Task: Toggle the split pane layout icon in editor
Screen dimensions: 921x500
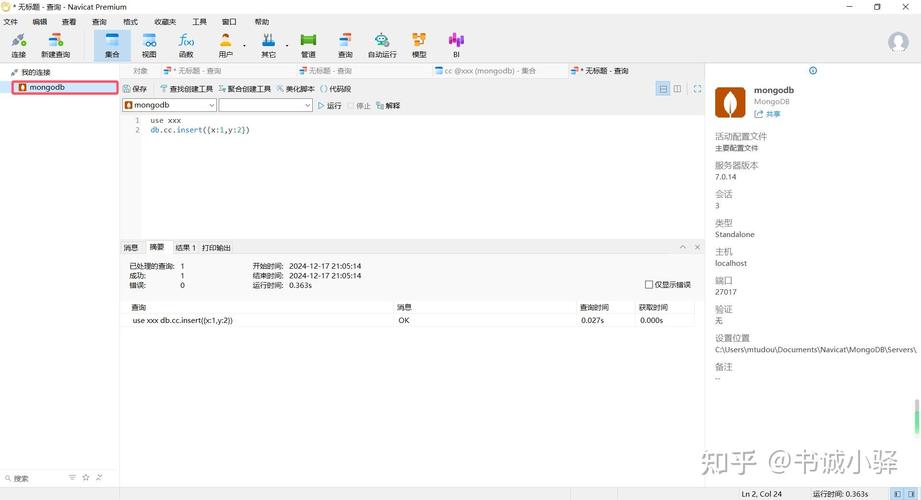Action: 677,89
